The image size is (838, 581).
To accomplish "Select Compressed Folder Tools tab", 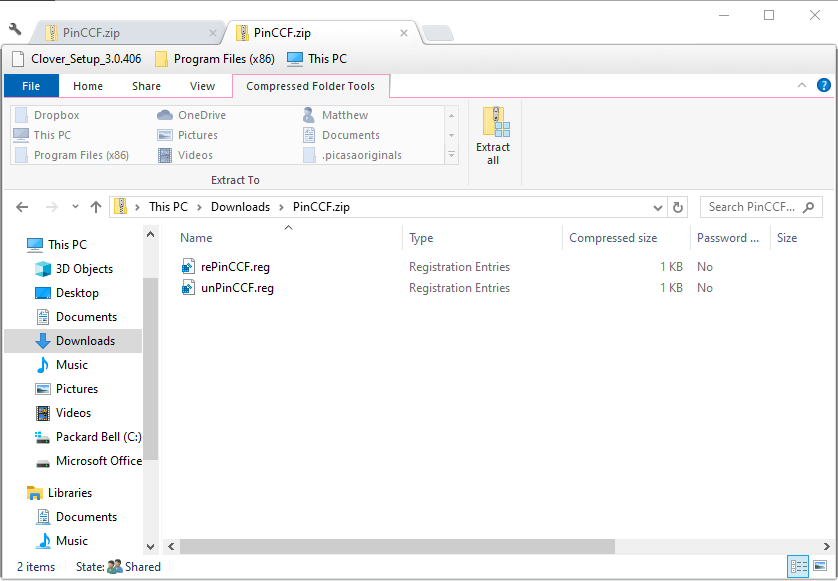I will (x=311, y=86).
